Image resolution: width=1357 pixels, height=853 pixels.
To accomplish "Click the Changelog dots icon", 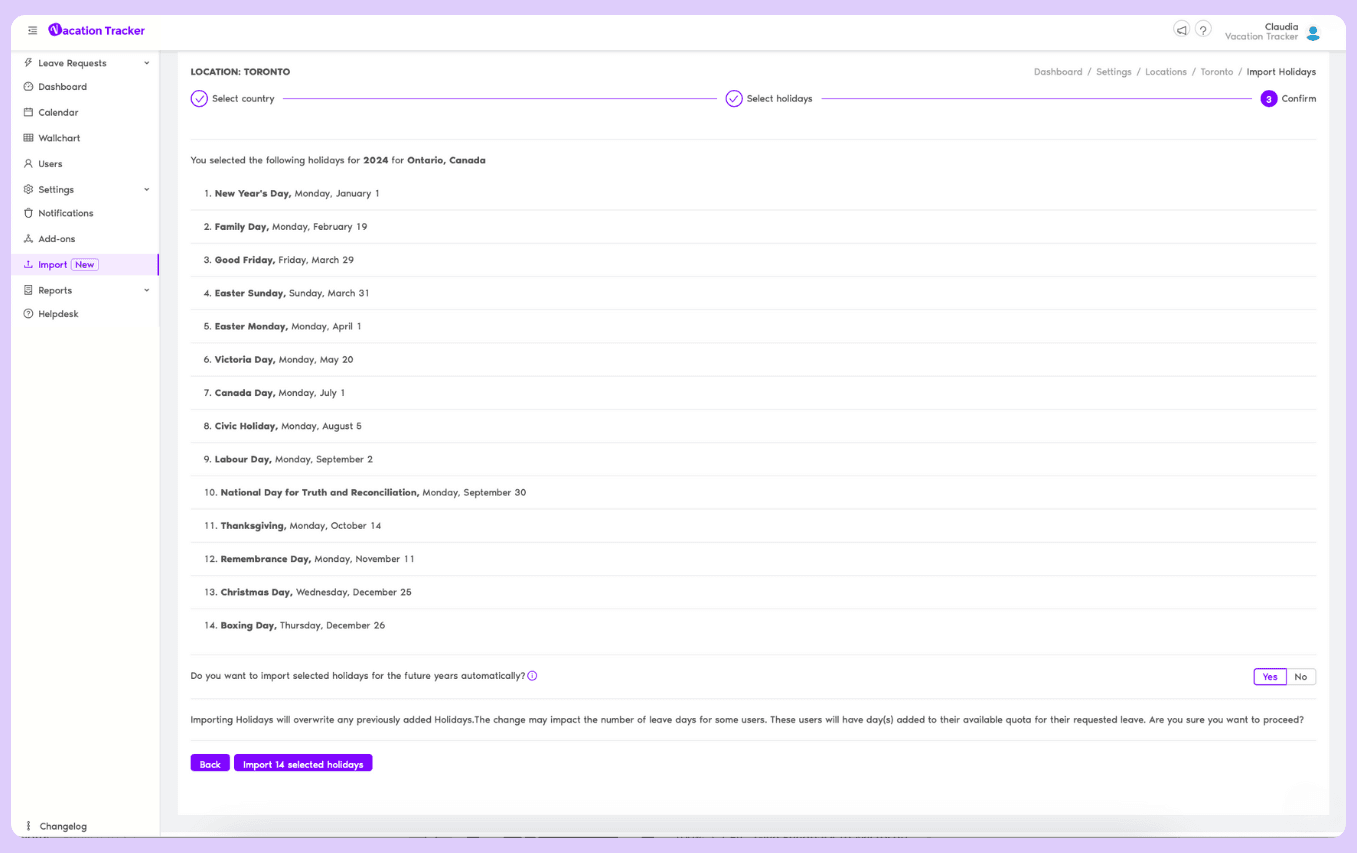I will coord(28,826).
